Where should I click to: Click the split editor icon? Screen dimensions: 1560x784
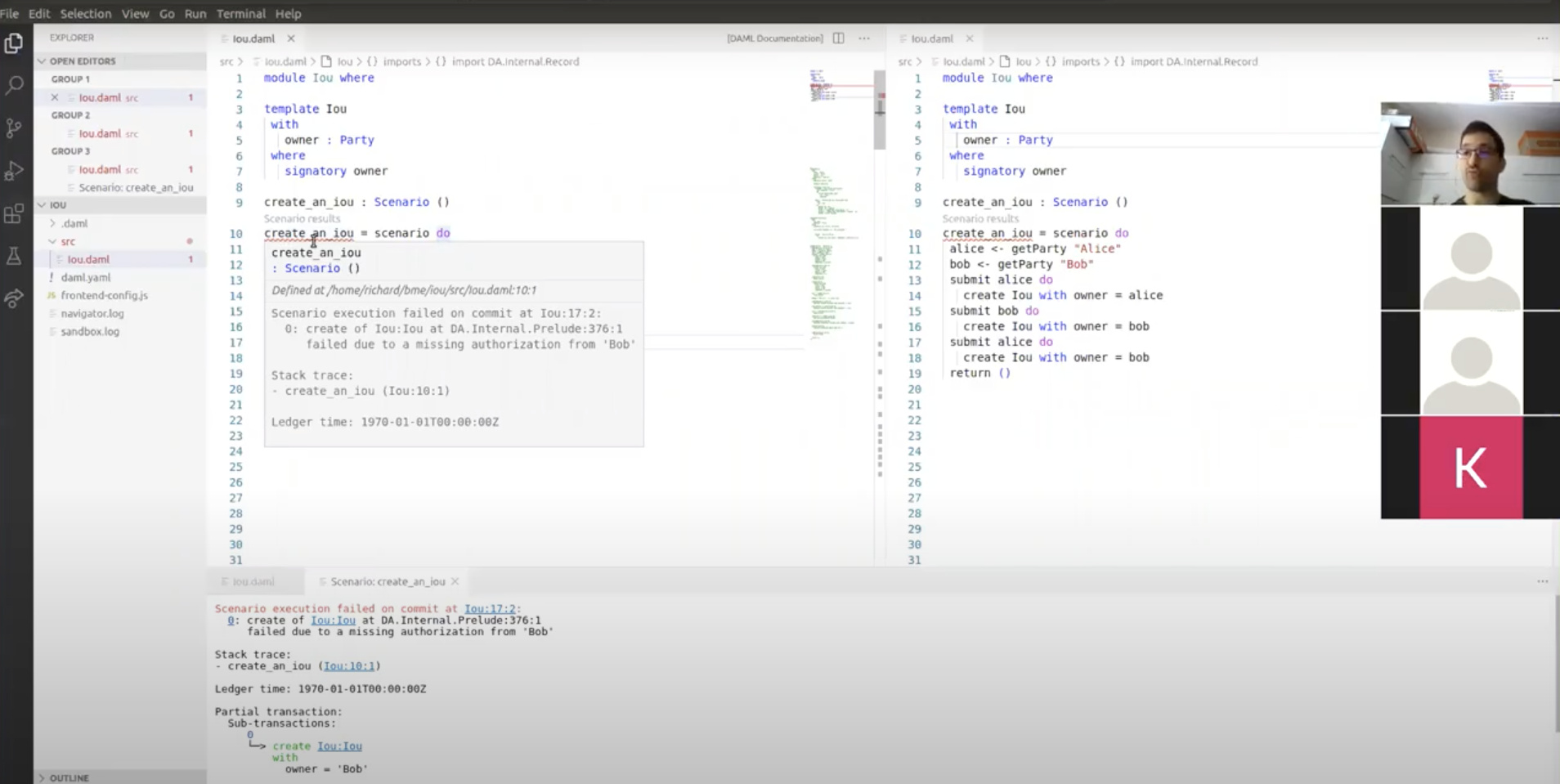pyautogui.click(x=838, y=38)
